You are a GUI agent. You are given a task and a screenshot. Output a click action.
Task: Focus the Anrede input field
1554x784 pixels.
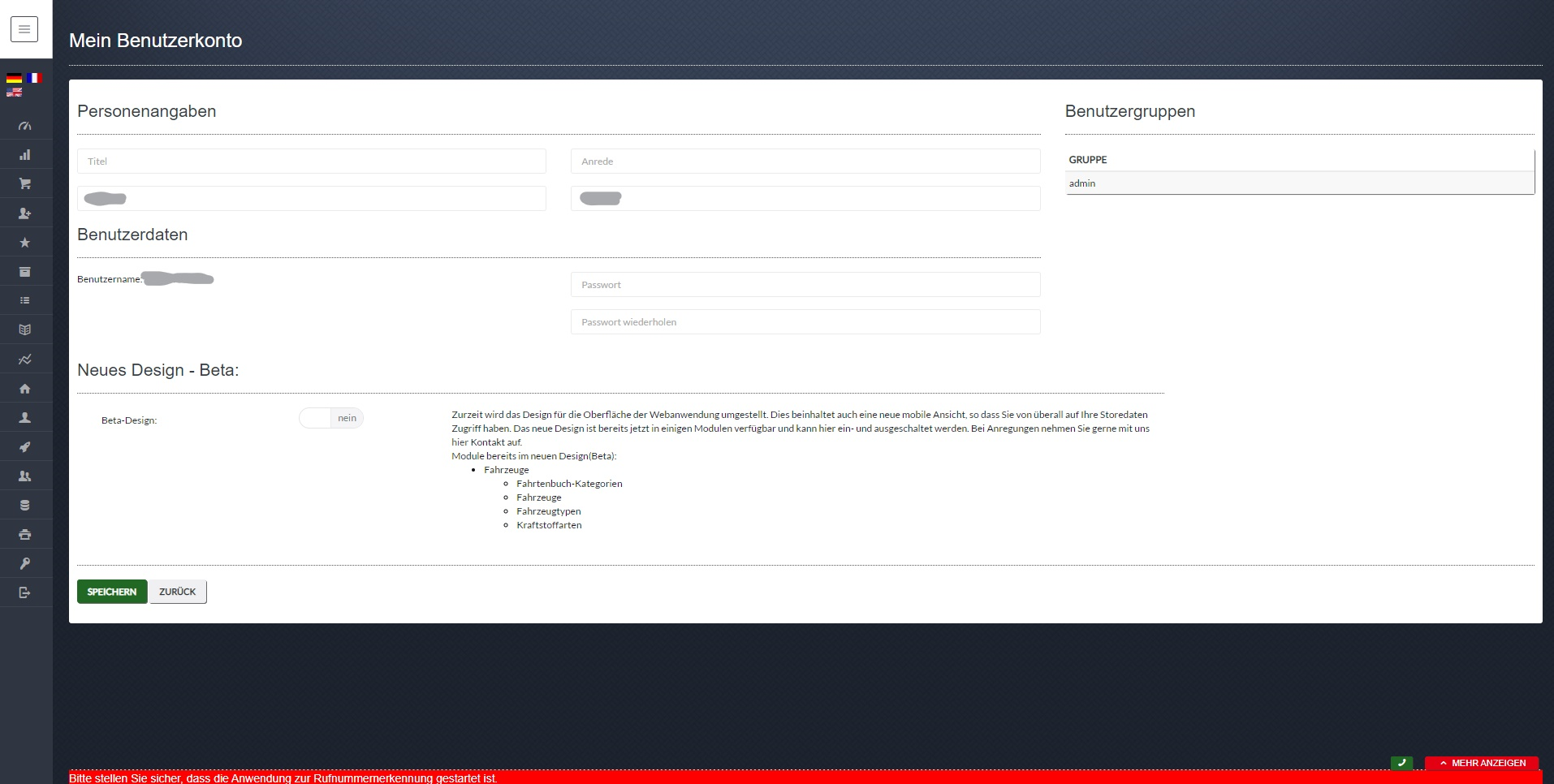[x=805, y=161]
